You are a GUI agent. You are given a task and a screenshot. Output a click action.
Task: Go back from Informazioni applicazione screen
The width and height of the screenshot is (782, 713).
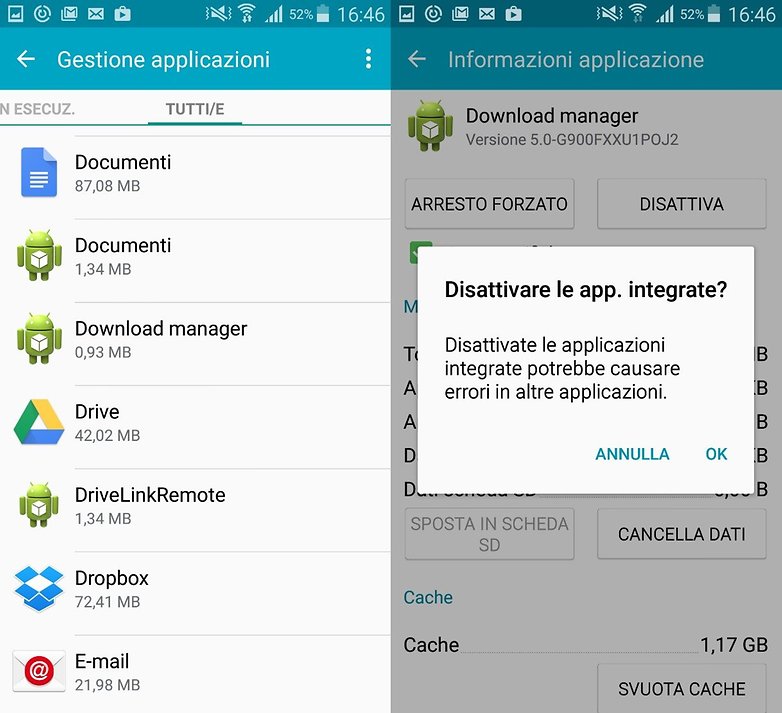pyautogui.click(x=417, y=59)
